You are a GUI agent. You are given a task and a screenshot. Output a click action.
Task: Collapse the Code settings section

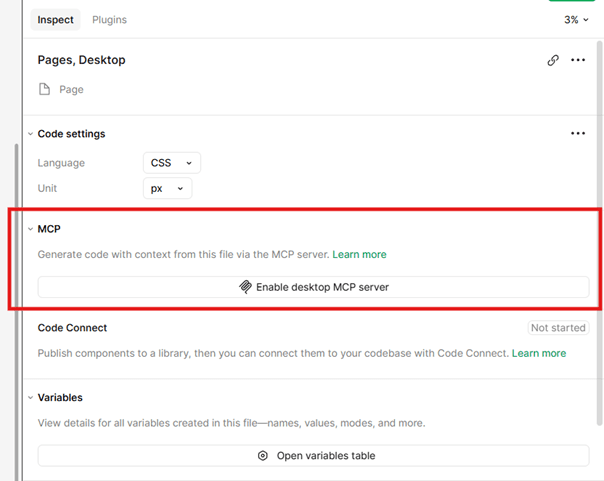tap(30, 134)
